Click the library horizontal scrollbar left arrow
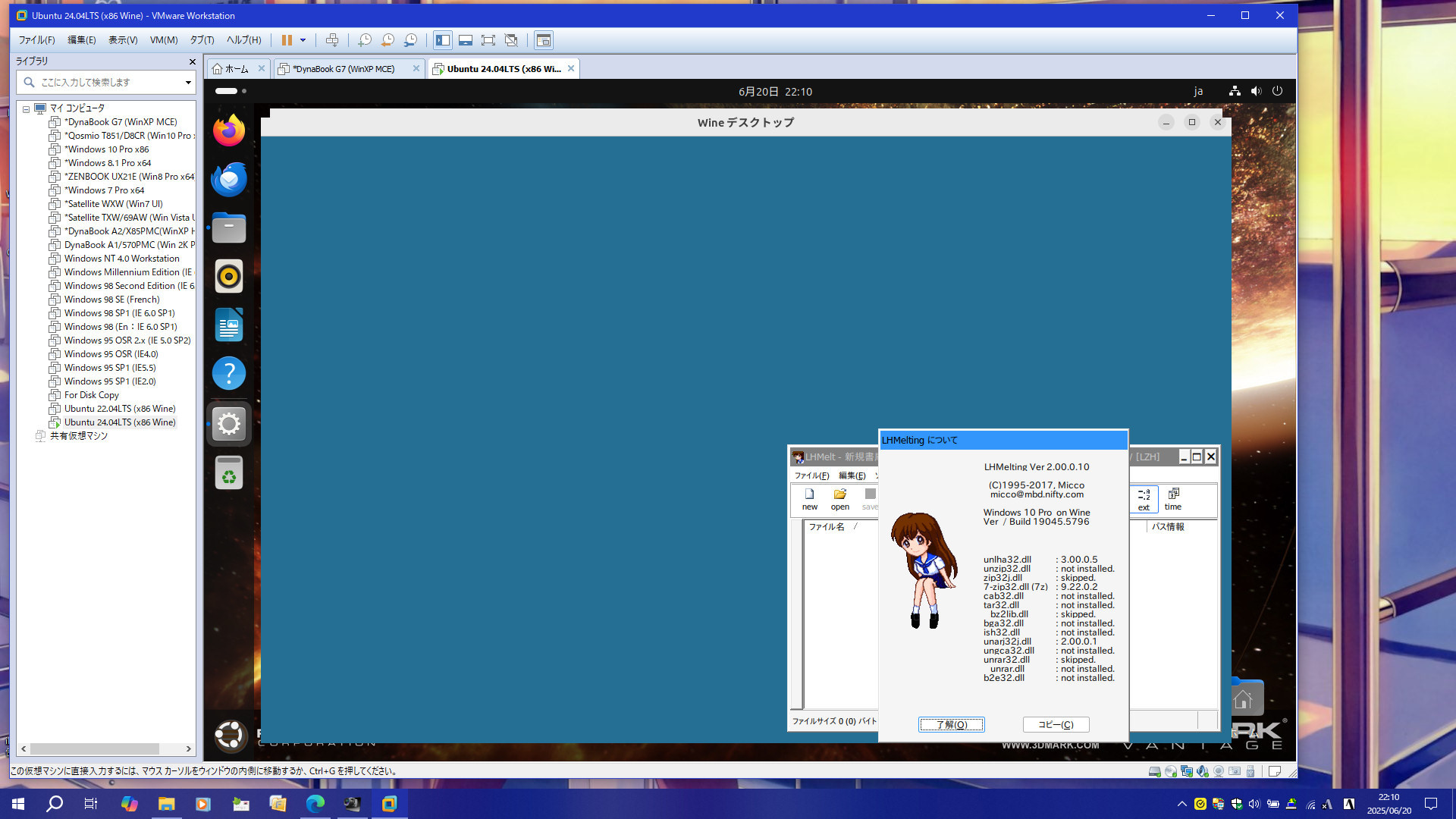This screenshot has height=819, width=1456. (x=24, y=748)
